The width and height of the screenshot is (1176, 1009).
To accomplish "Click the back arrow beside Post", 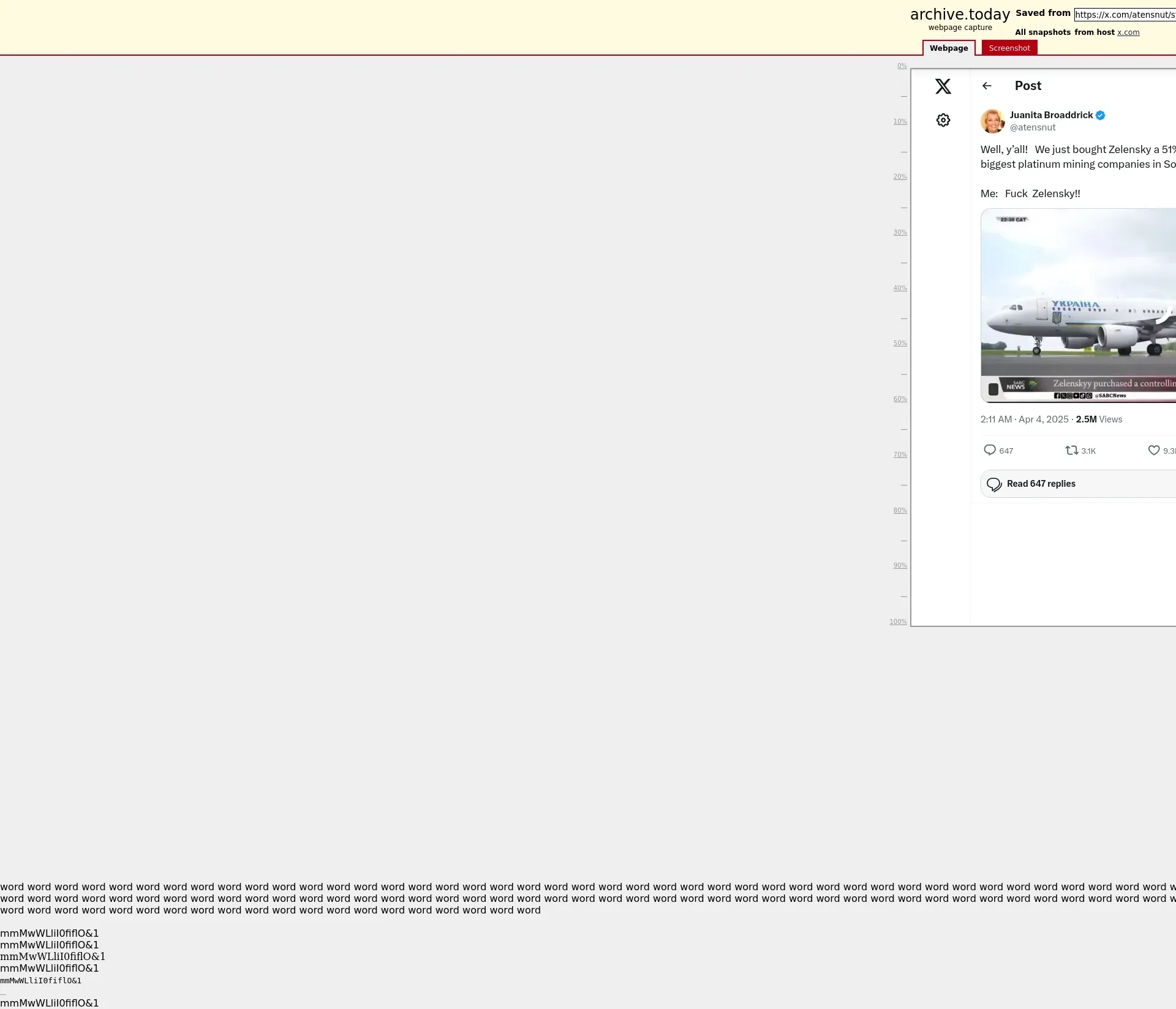I will tap(986, 86).
